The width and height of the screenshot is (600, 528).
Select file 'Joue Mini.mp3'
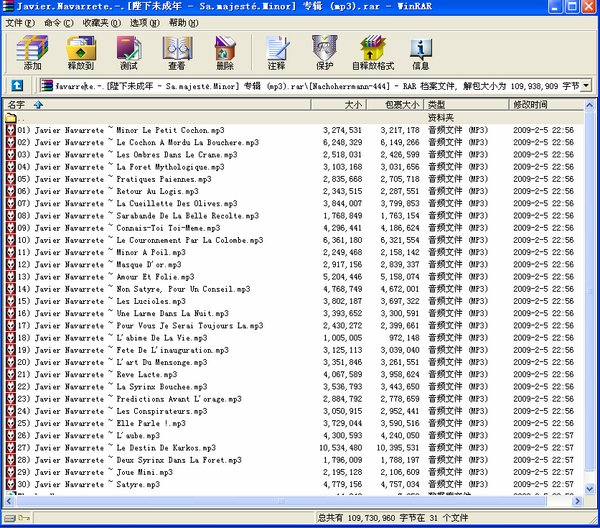click(95, 473)
